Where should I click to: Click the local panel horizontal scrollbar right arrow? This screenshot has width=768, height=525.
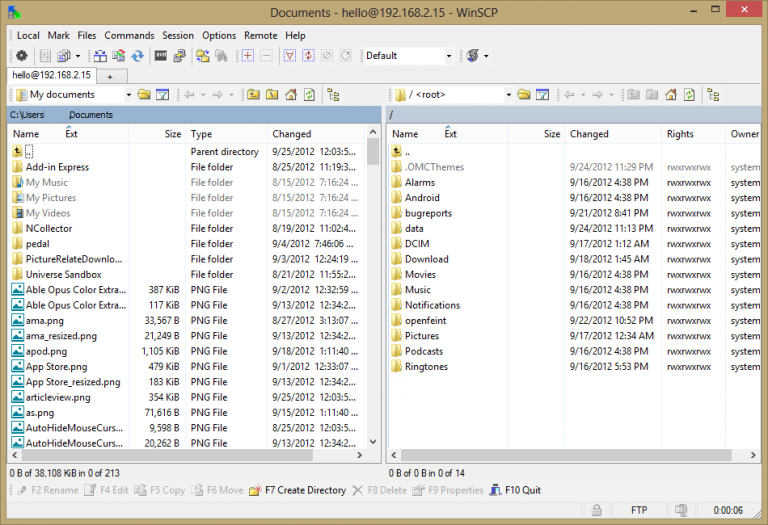360,455
